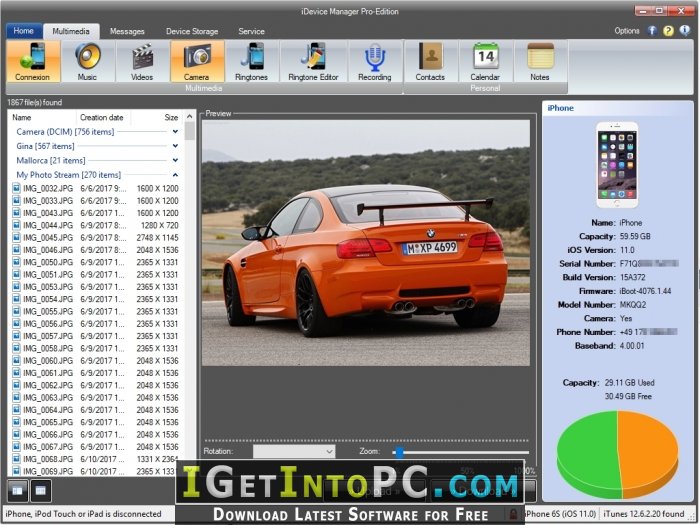700x525 pixels.
Task: Select file IMG_0057.JPG
Action: (96, 336)
